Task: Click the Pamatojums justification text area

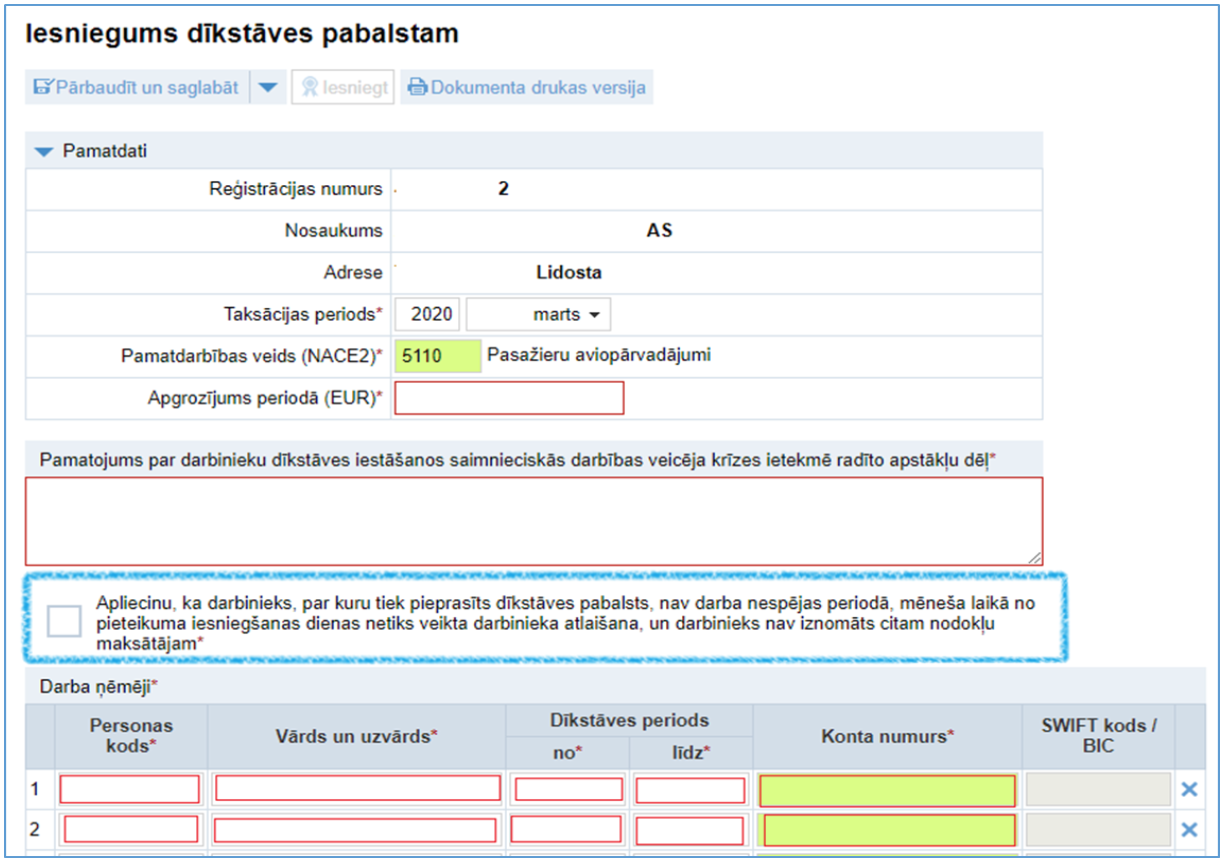Action: 533,521
